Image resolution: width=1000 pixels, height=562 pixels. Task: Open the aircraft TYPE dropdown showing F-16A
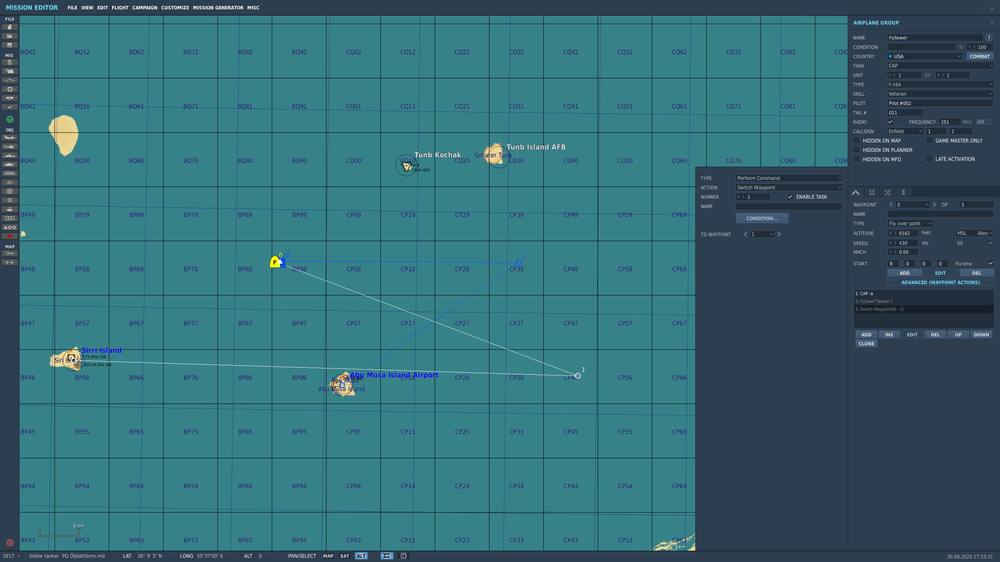pyautogui.click(x=940, y=84)
